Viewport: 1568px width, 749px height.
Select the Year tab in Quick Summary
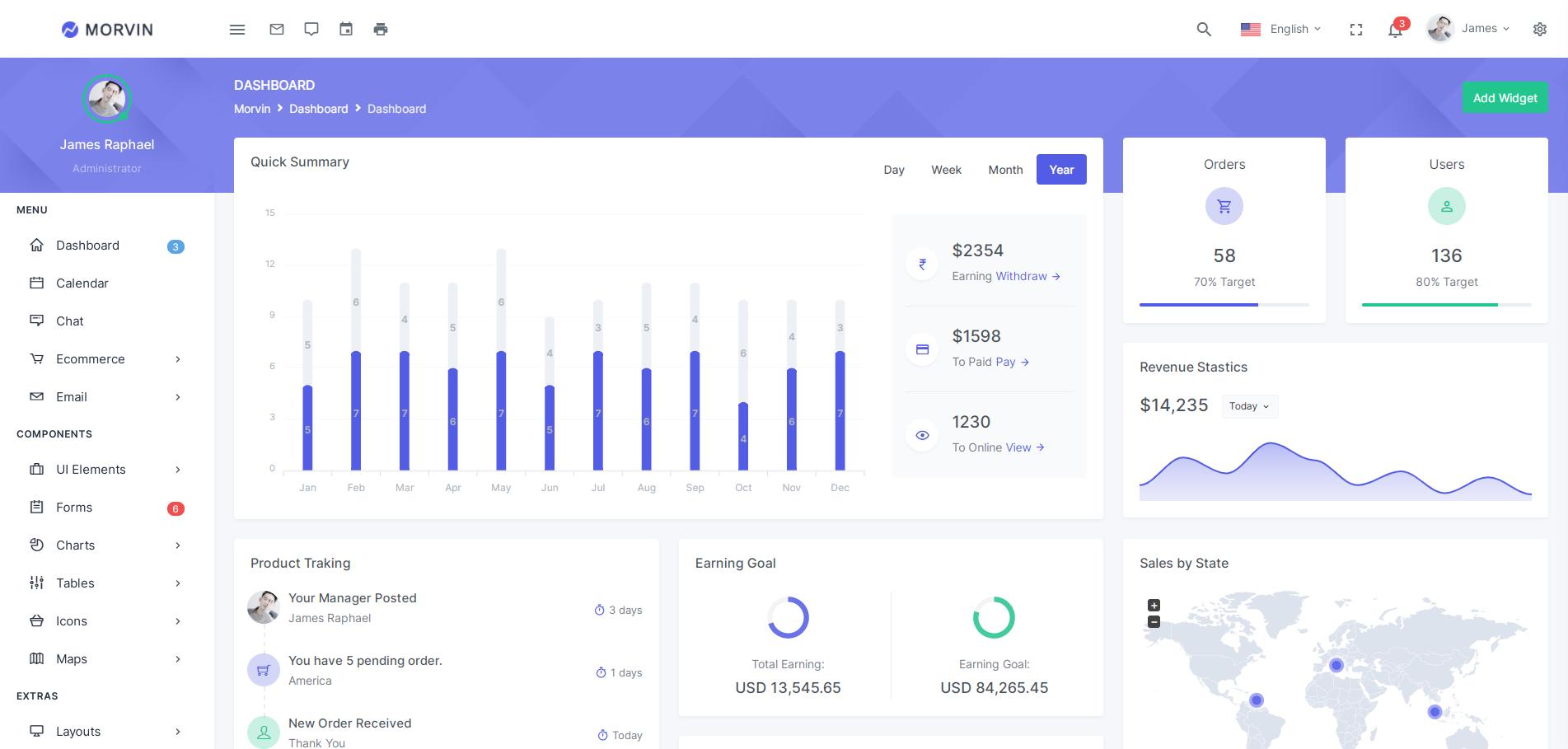[1061, 170]
